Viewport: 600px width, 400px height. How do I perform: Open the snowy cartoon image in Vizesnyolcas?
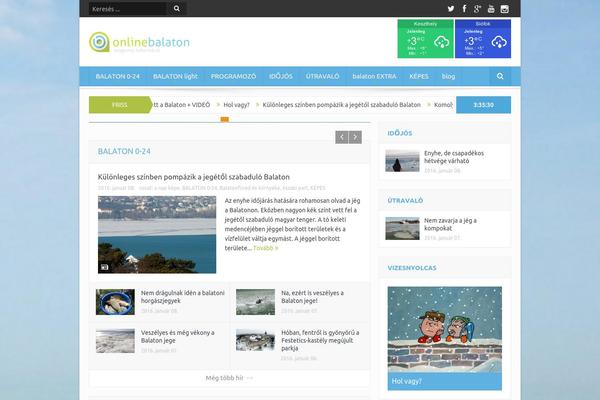pos(445,330)
